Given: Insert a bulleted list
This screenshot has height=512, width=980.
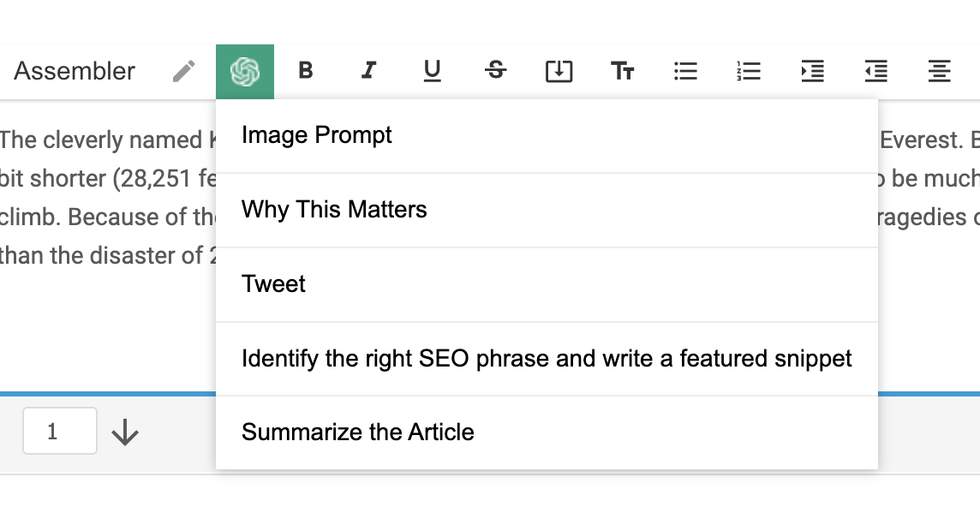Looking at the screenshot, I should 685,71.
